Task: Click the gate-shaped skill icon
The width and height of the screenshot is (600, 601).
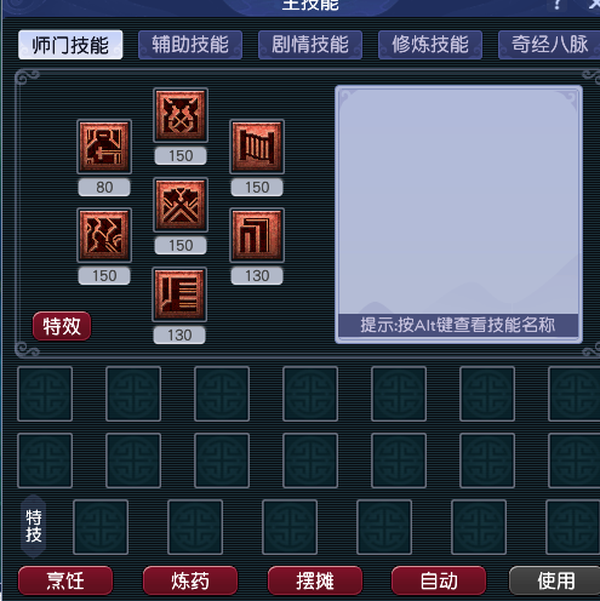Action: pos(257,146)
